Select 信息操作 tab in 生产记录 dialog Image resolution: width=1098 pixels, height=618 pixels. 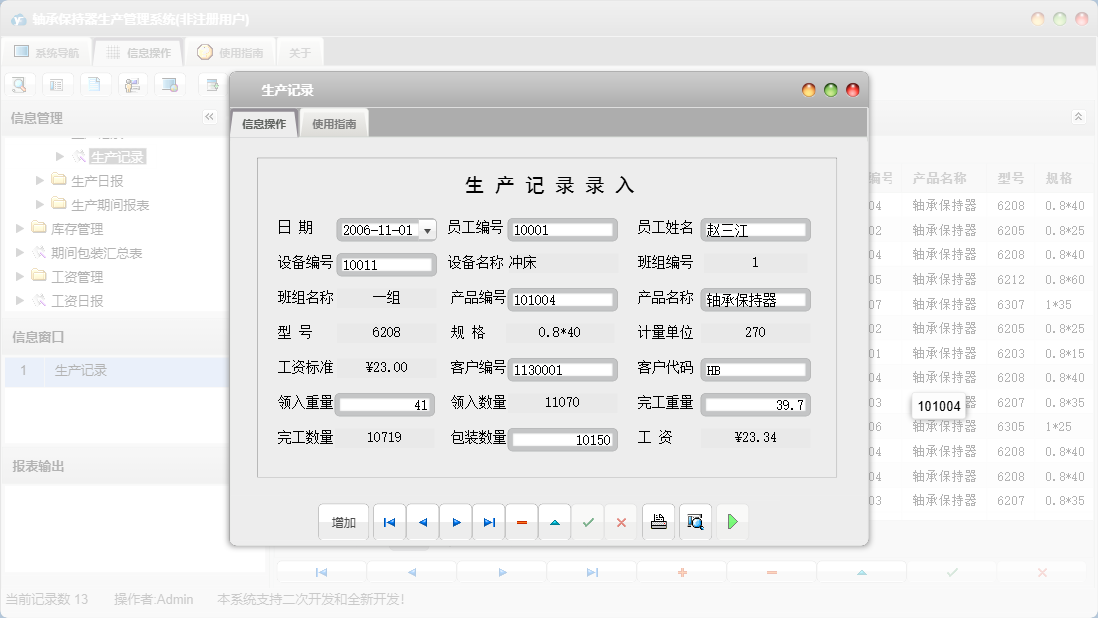point(264,124)
